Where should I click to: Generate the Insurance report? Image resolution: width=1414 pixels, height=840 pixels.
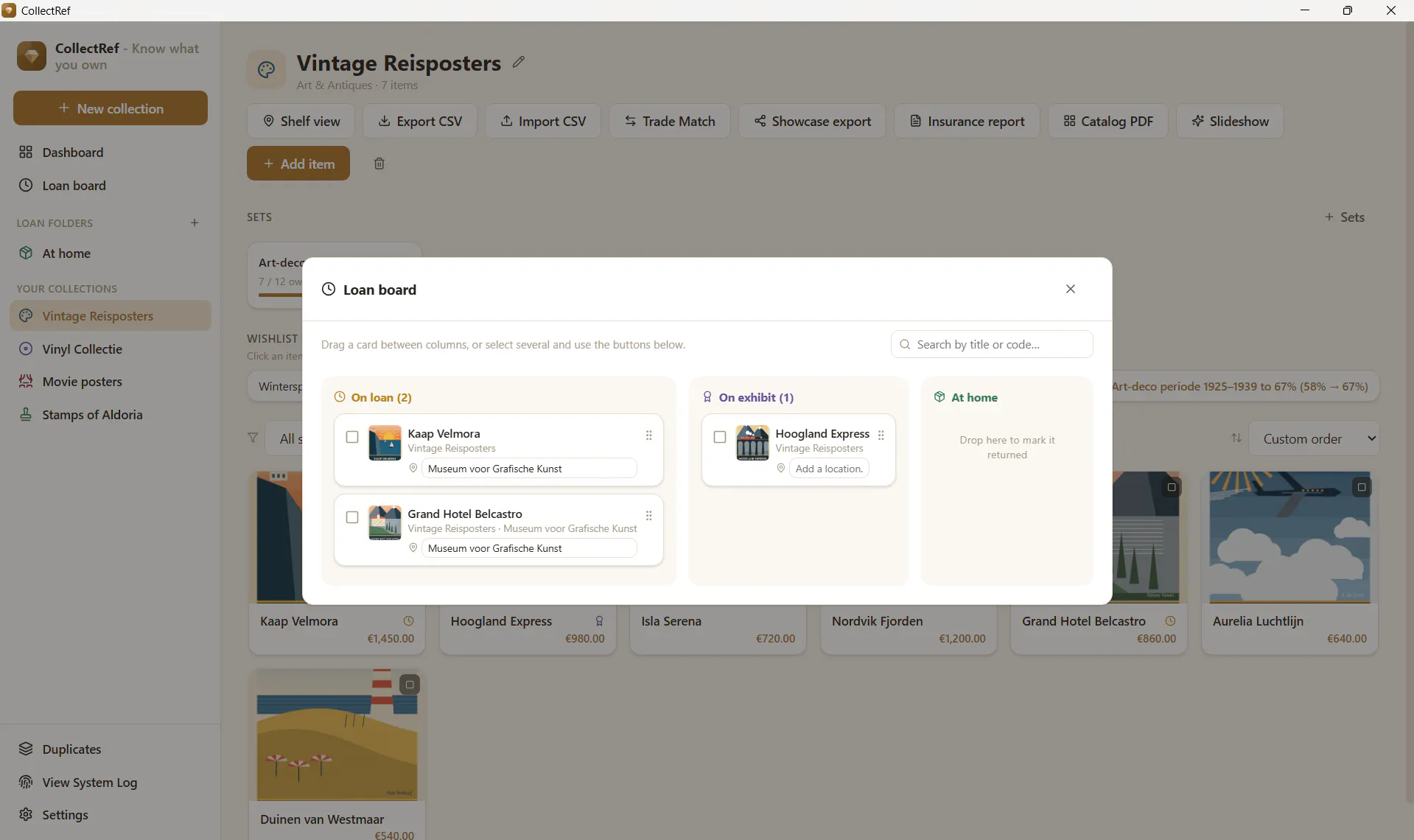coord(967,121)
